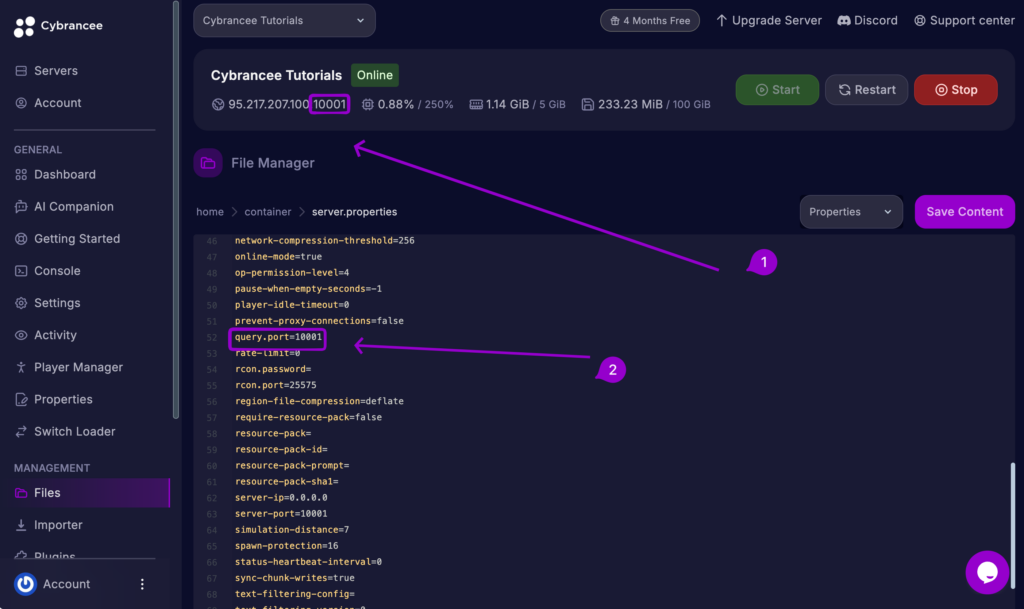Go to home in the breadcrumb
Image resolution: width=1024 pixels, height=609 pixels.
point(210,212)
